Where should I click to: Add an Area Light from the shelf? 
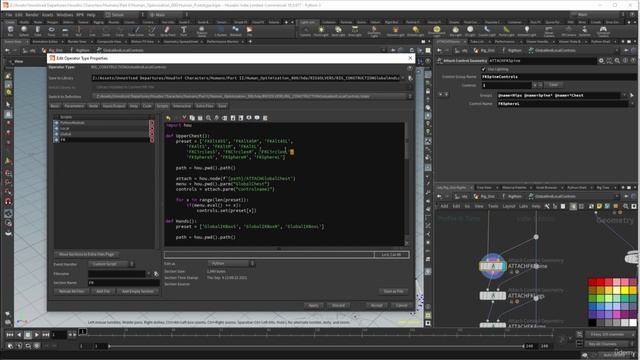(355, 31)
